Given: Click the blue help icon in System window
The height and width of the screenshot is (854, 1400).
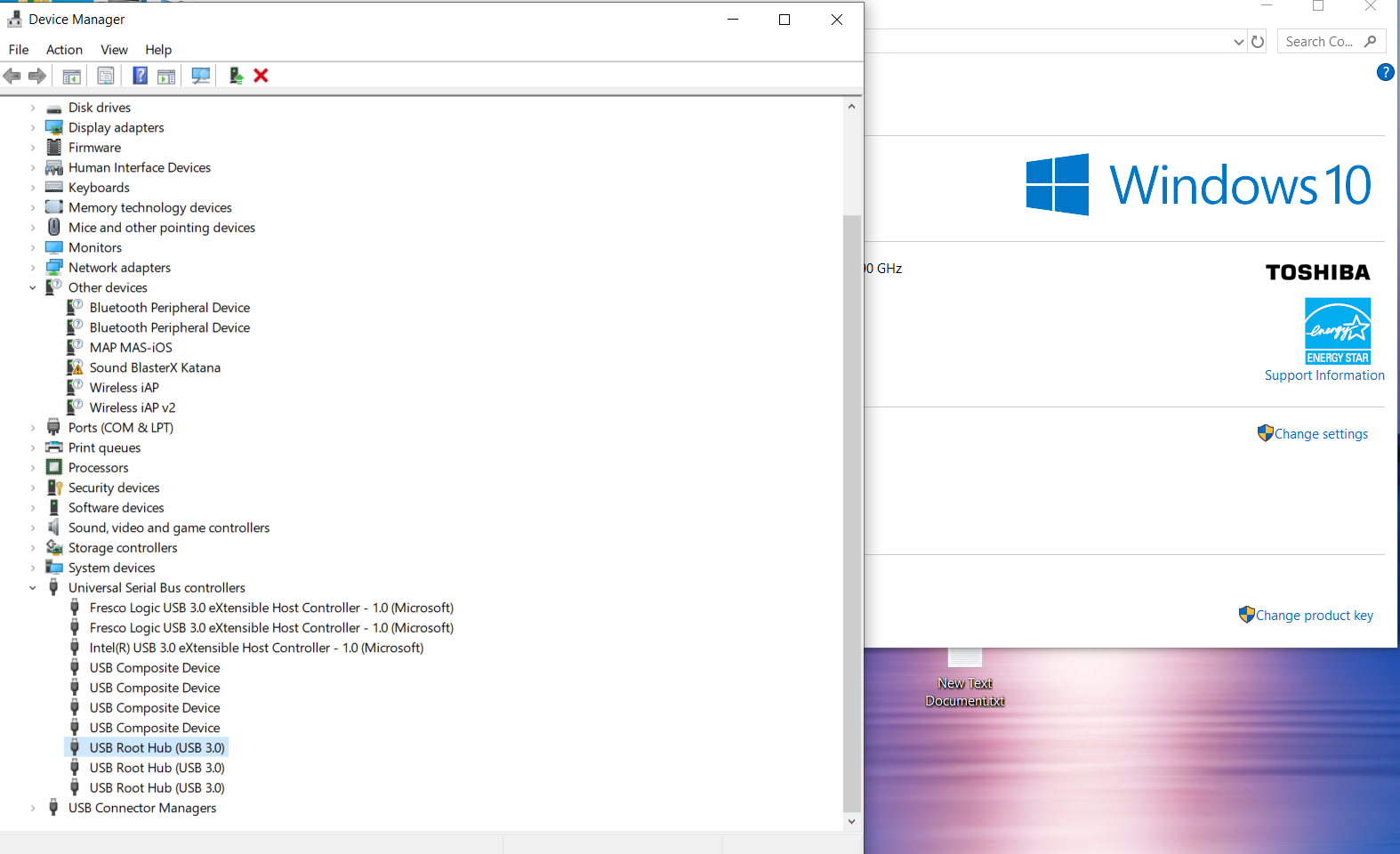Looking at the screenshot, I should (x=1385, y=72).
